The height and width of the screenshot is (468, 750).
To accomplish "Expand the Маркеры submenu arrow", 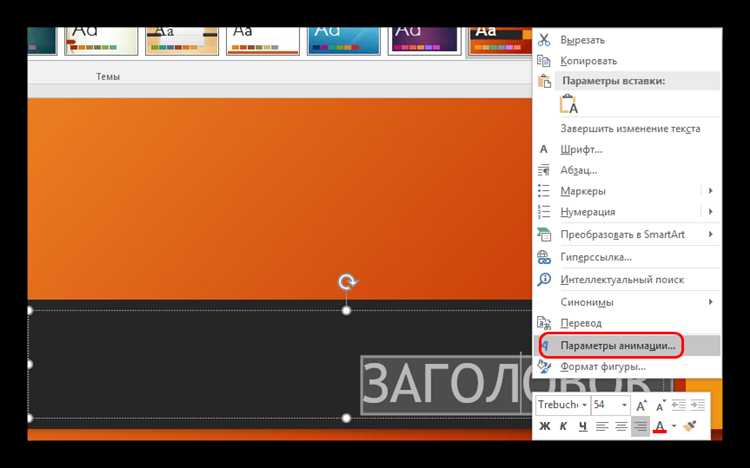I will point(711,190).
